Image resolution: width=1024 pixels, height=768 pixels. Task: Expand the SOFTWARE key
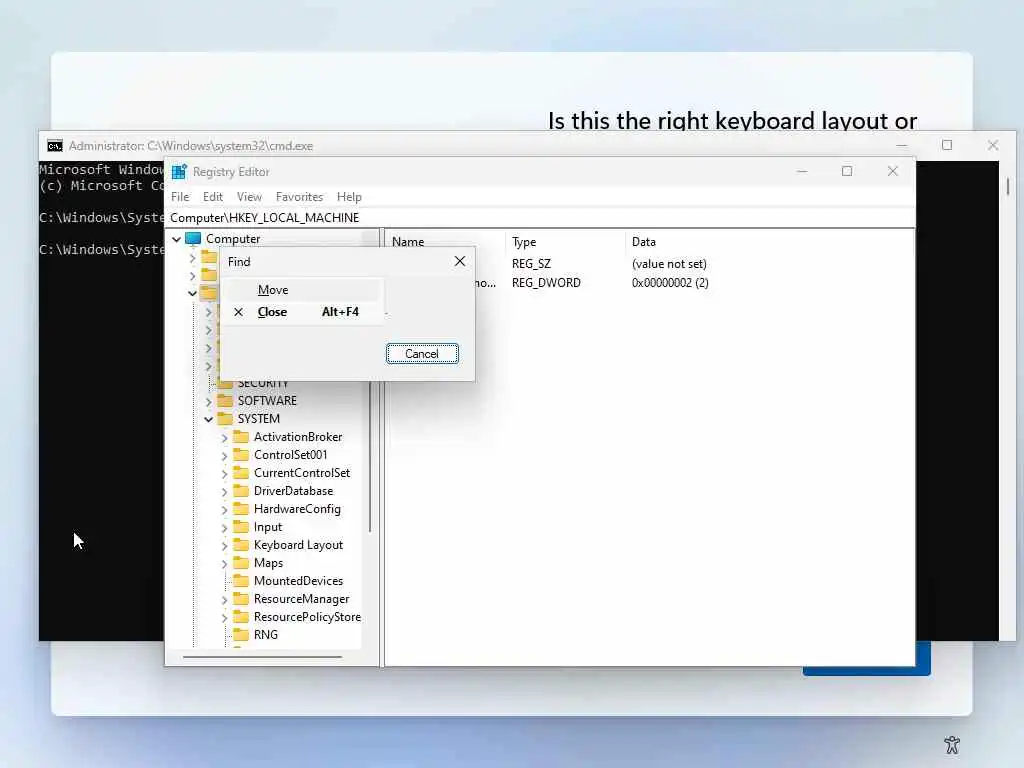pos(208,401)
